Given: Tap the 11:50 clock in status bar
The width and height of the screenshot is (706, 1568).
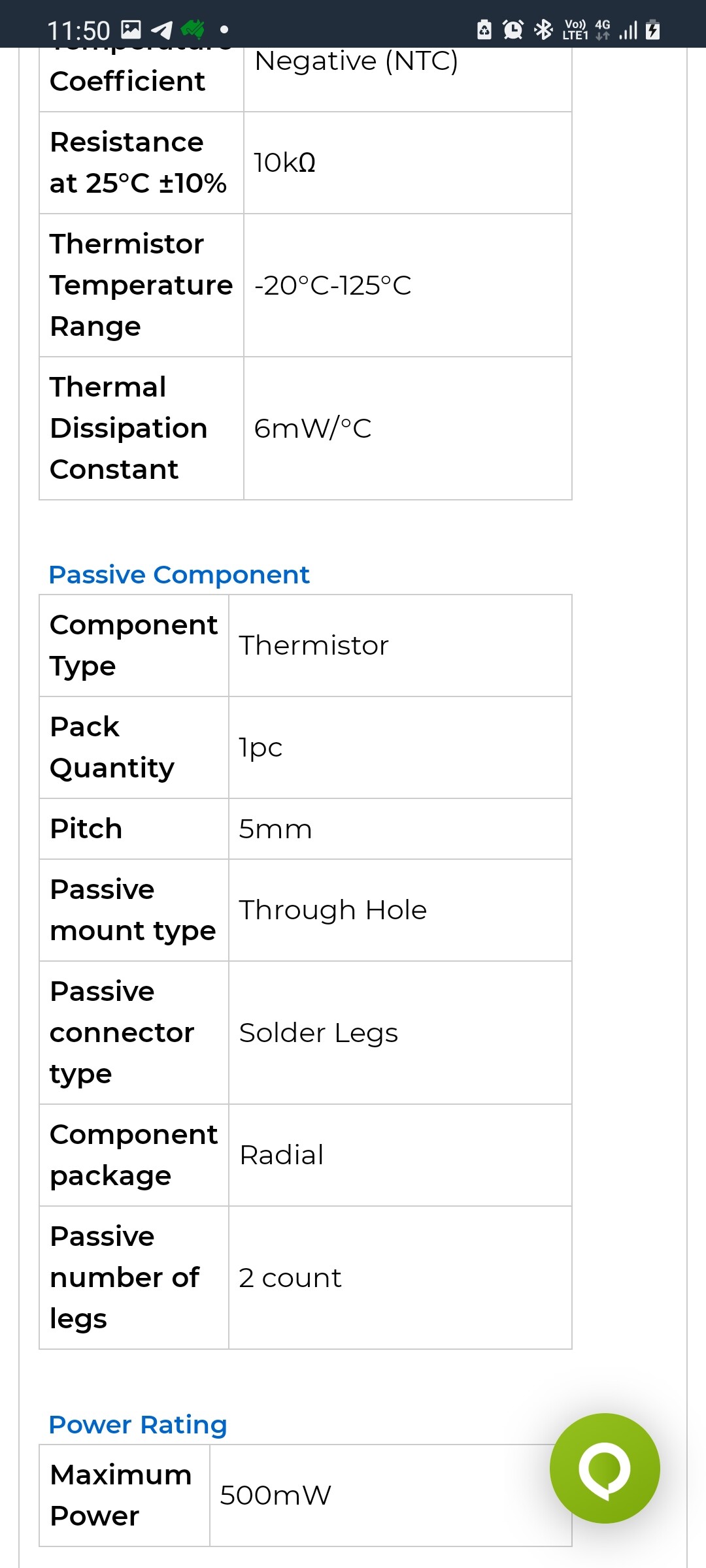Looking at the screenshot, I should click(x=78, y=31).
